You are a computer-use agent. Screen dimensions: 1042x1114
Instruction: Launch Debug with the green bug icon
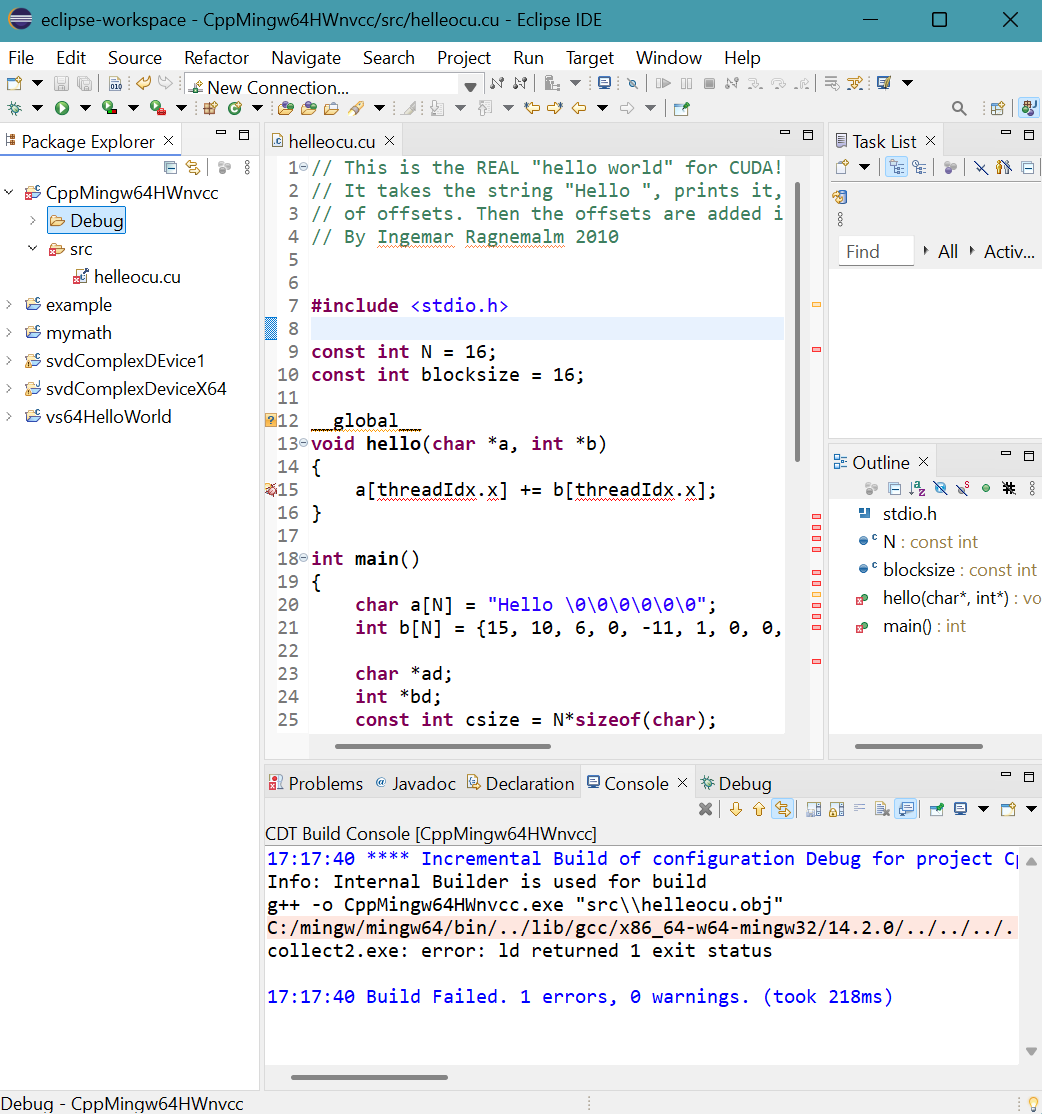[x=14, y=108]
